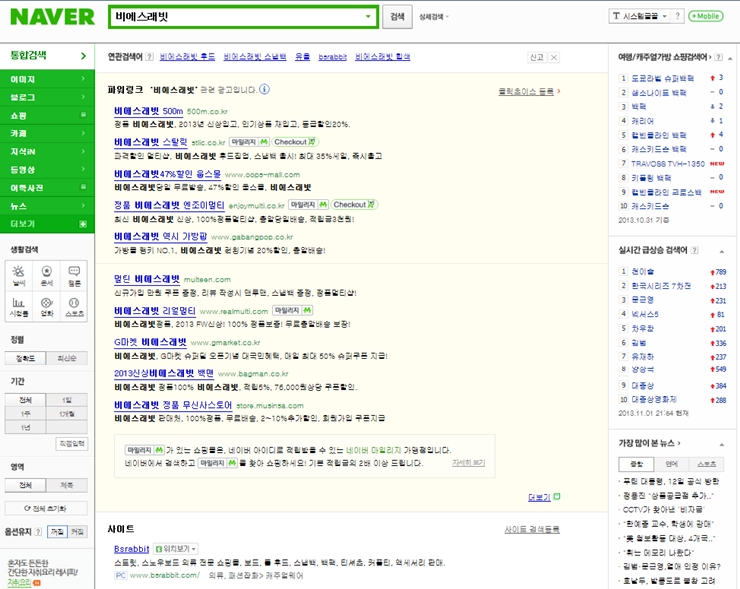
Task: Select 정확도 sort option
Action: click(25, 359)
